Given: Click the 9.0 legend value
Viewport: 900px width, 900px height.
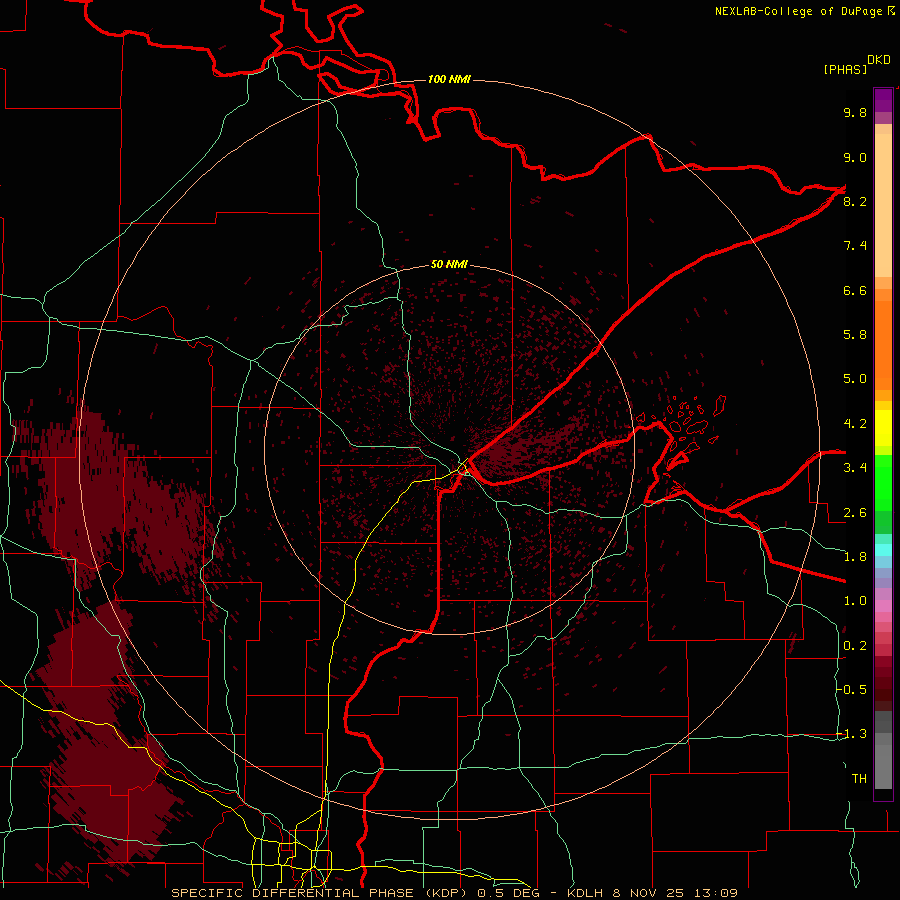Looking at the screenshot, I should pos(855,157).
